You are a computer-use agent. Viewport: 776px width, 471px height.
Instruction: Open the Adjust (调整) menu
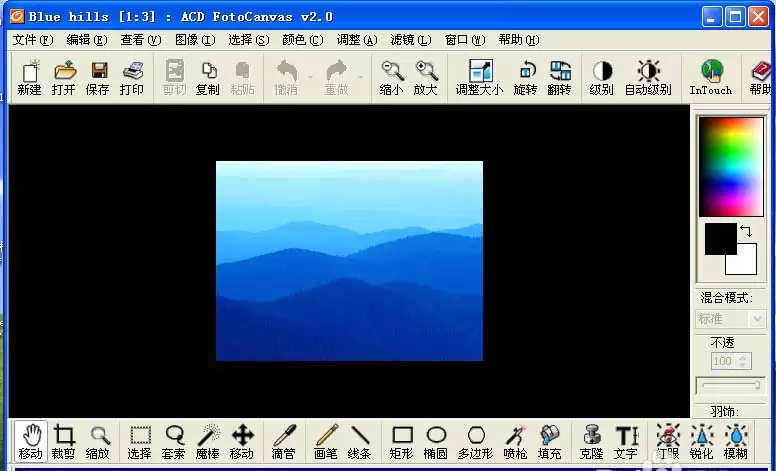tap(356, 40)
